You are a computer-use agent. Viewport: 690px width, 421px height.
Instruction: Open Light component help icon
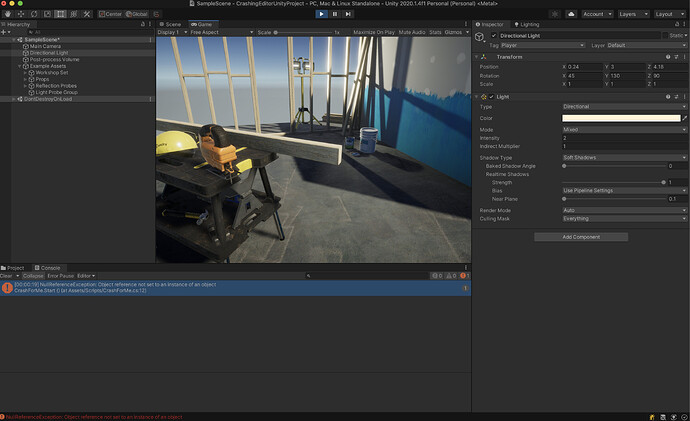668,97
